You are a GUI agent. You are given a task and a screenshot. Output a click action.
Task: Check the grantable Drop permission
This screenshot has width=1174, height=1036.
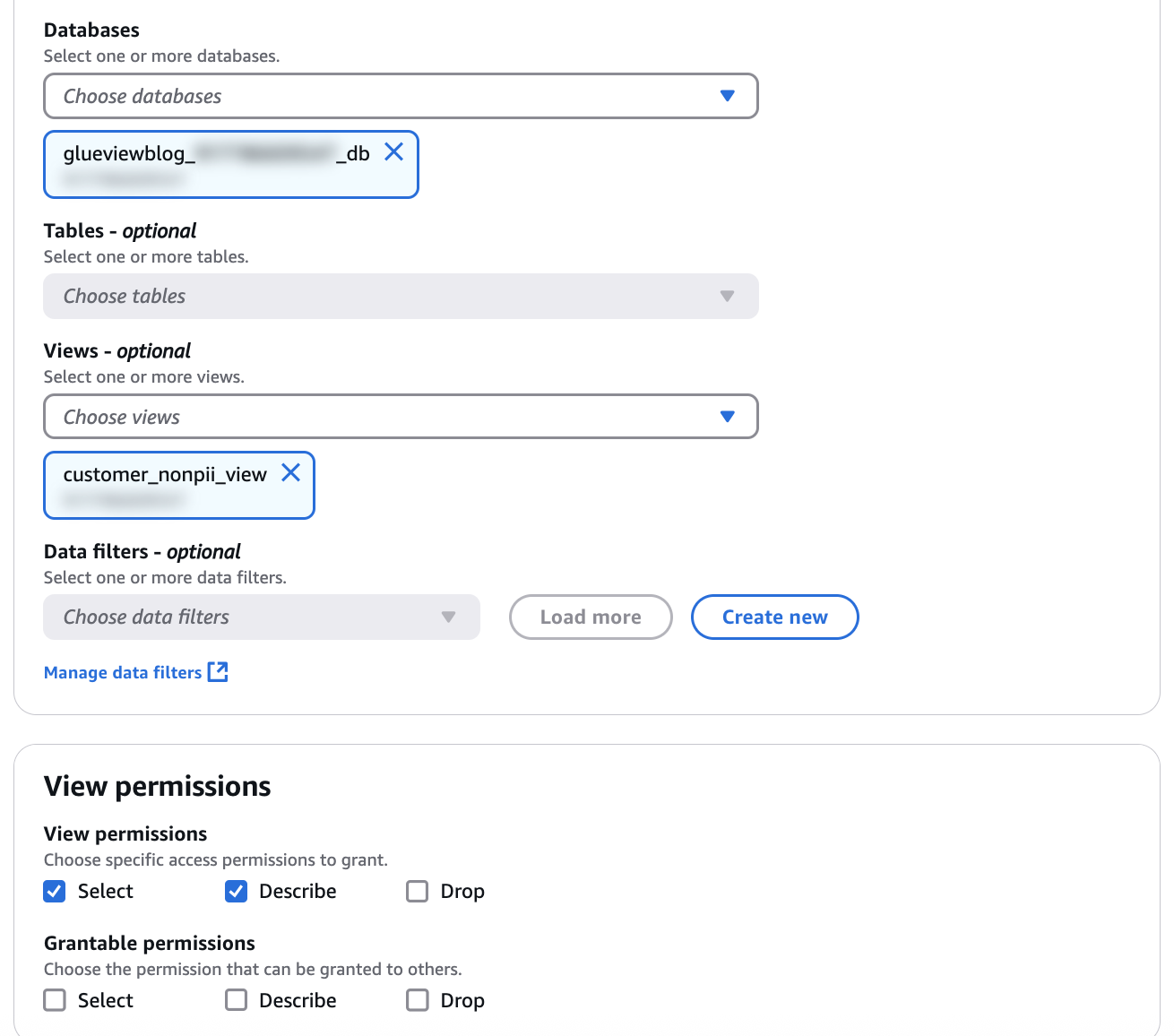(418, 1000)
